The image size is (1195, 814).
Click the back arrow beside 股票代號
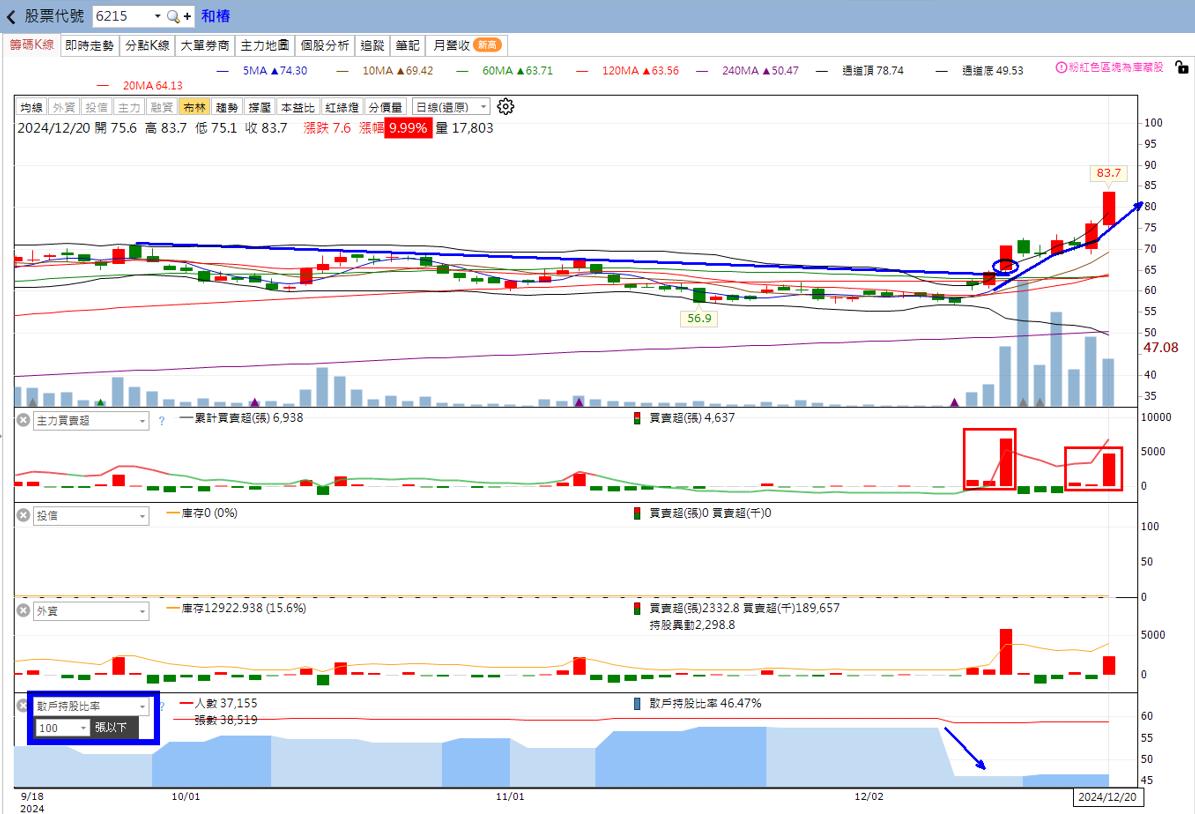point(11,17)
